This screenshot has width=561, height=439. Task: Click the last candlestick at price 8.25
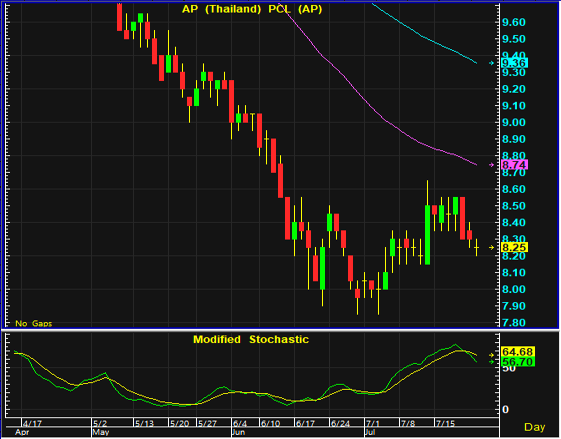[477, 247]
